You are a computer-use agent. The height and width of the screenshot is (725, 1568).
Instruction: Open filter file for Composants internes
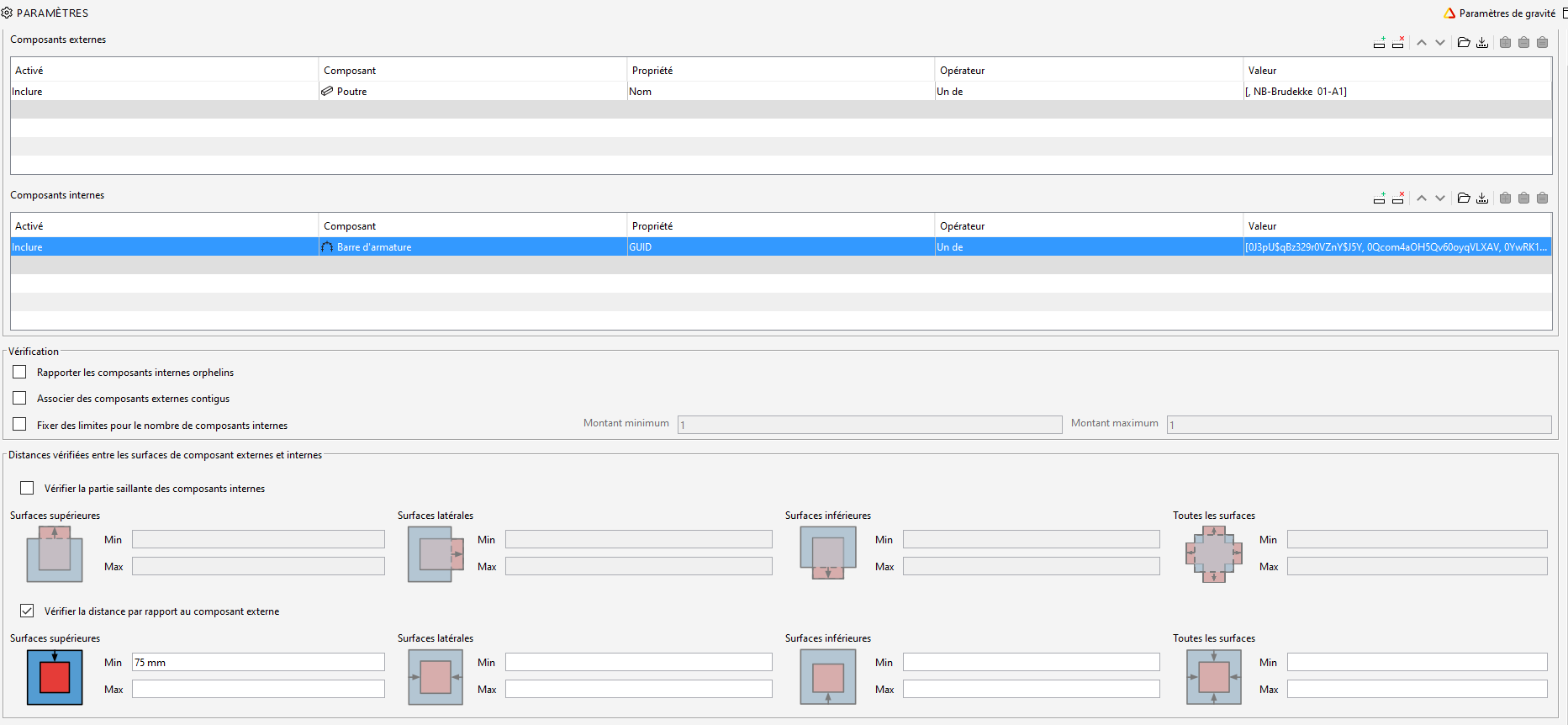(x=1464, y=198)
